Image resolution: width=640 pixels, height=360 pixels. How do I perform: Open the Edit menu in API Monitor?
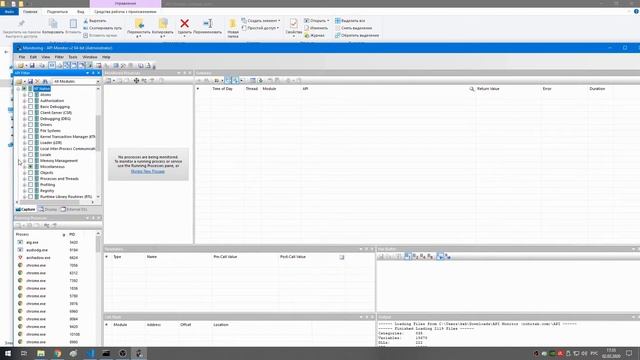coord(33,57)
